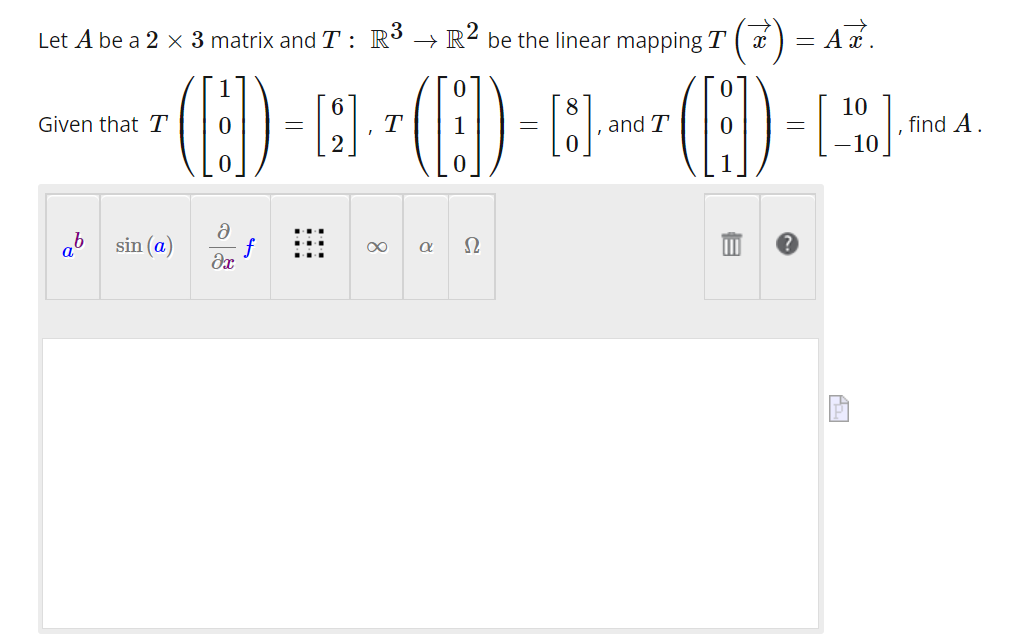
Task: Clear the answer using the trash can
Action: click(x=731, y=246)
